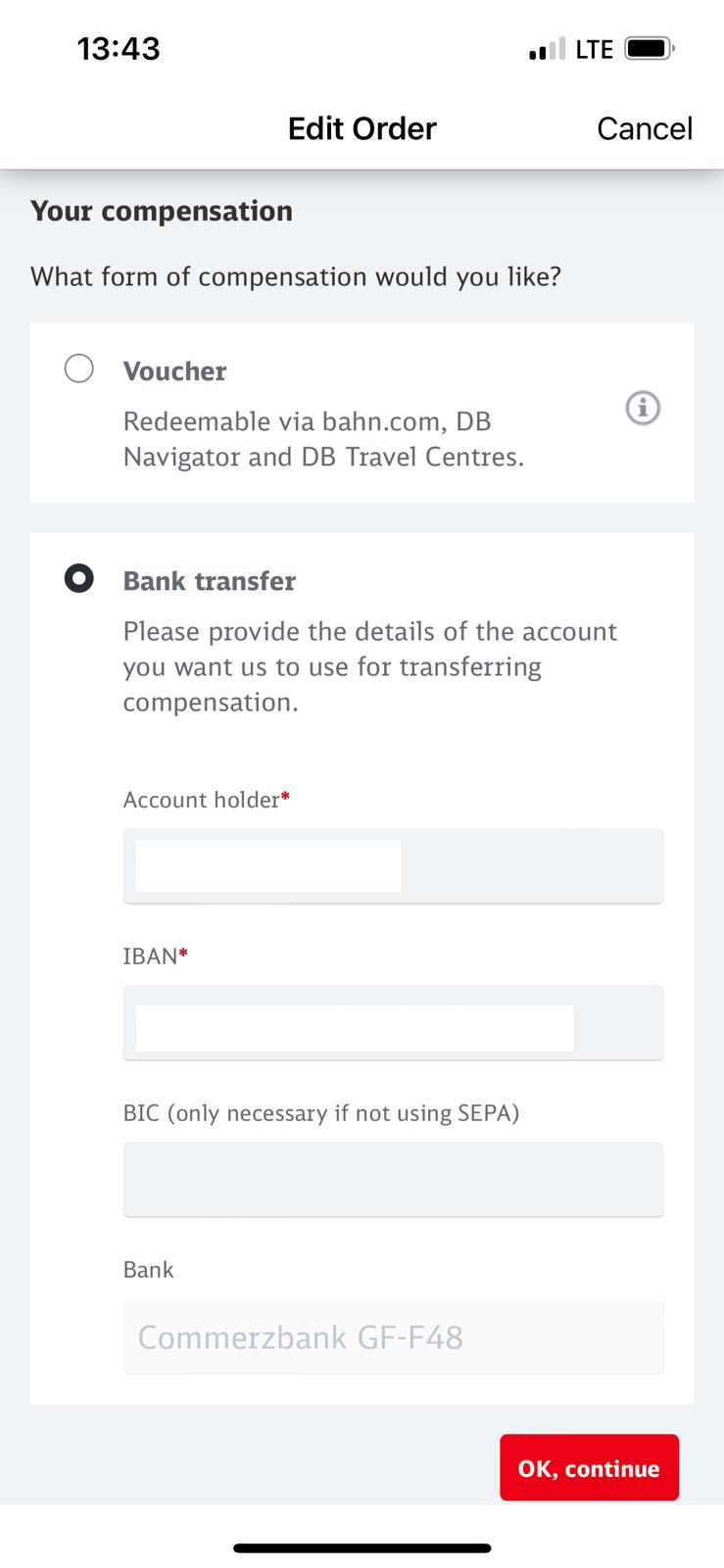Tap the Bank transfer heading label
Image resolution: width=724 pixels, height=1568 pixels.
coord(208,580)
